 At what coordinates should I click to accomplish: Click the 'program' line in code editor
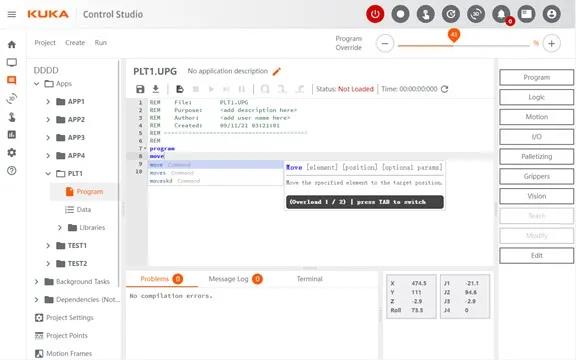coord(162,148)
